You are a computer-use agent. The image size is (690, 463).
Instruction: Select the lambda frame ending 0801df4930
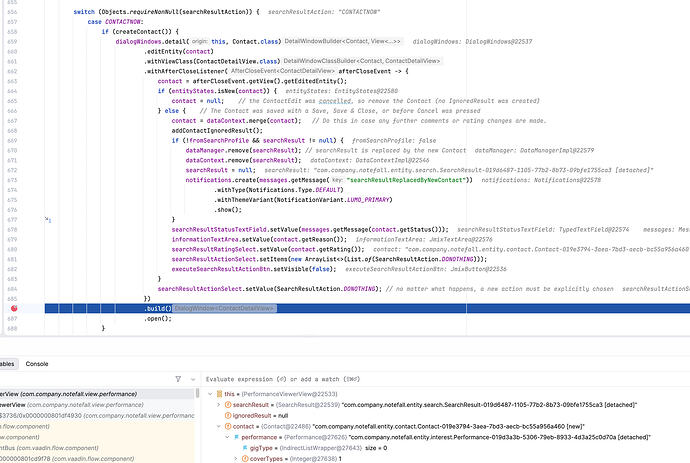(x=97, y=415)
